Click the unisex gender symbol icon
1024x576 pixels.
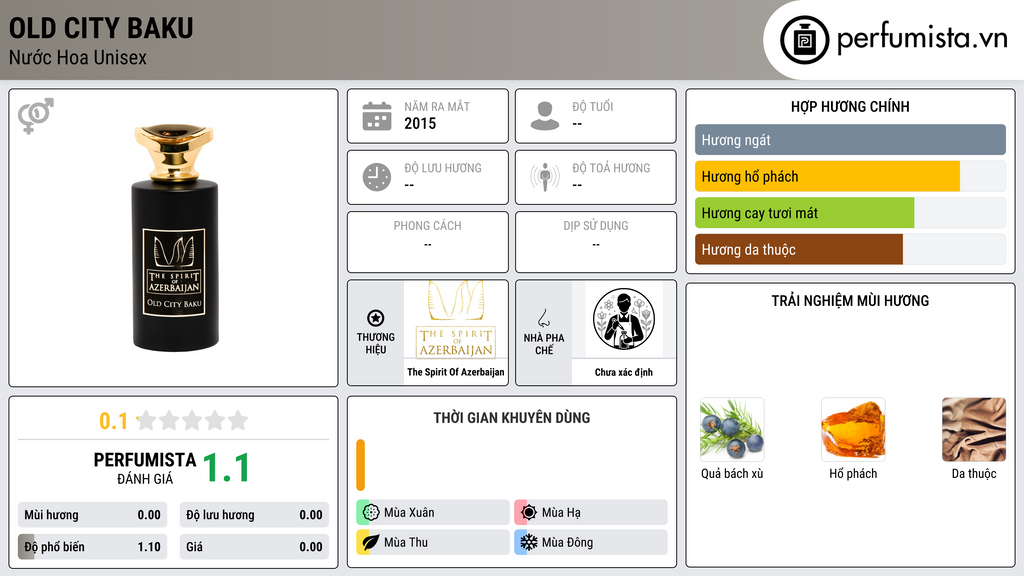click(x=35, y=116)
